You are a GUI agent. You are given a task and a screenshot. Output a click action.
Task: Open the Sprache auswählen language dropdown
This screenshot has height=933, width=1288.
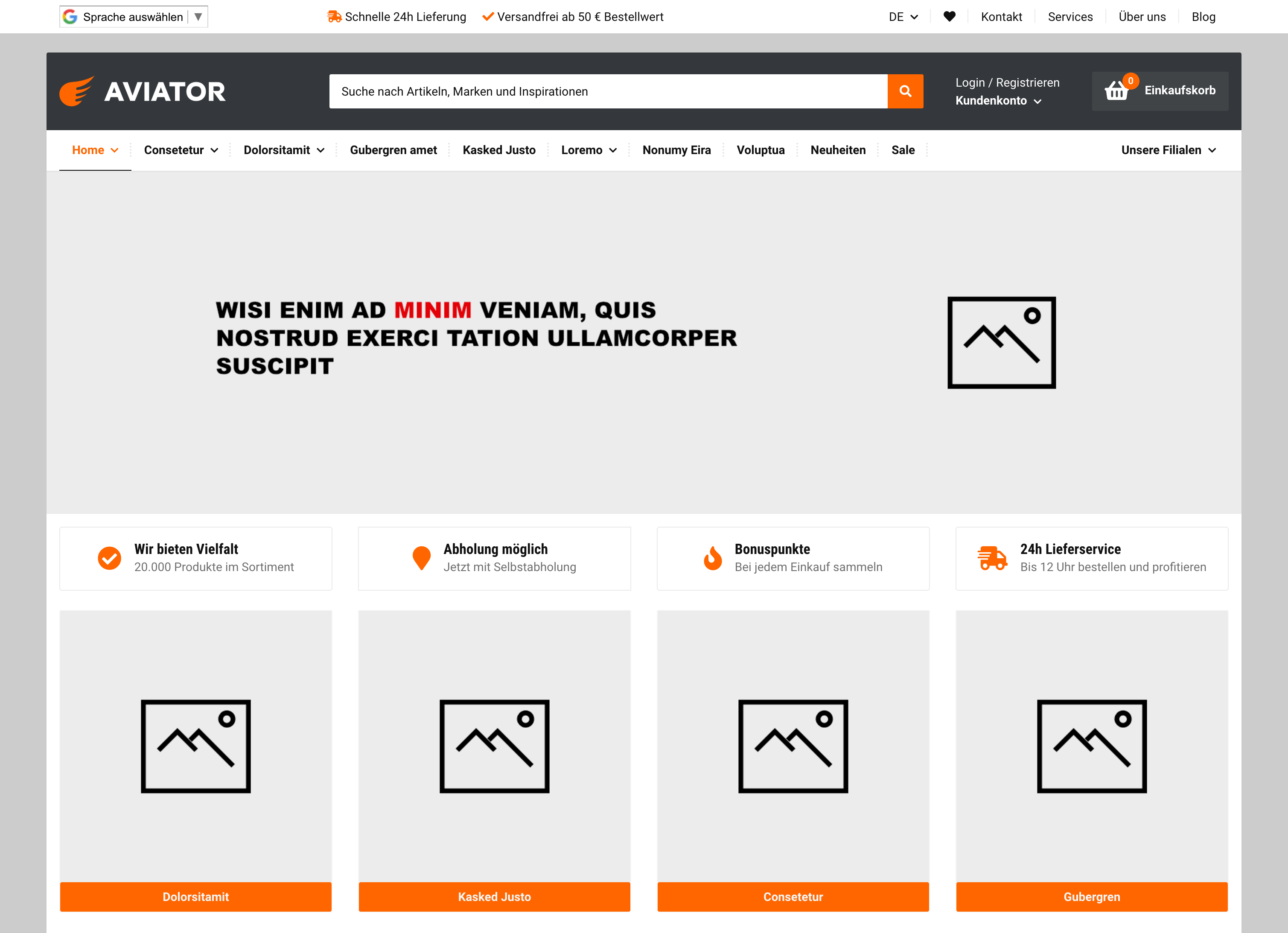(134, 17)
